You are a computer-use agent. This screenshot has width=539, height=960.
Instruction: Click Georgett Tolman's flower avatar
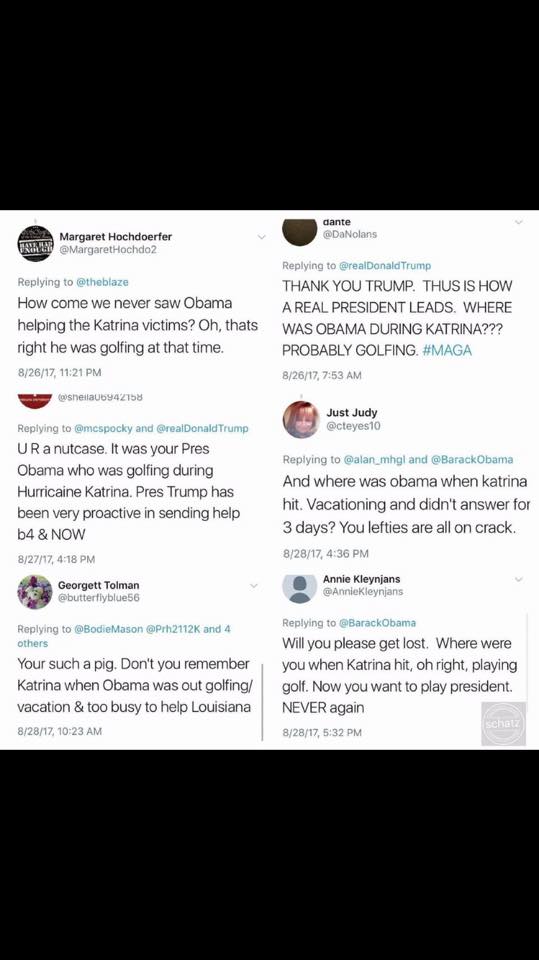[x=35, y=592]
